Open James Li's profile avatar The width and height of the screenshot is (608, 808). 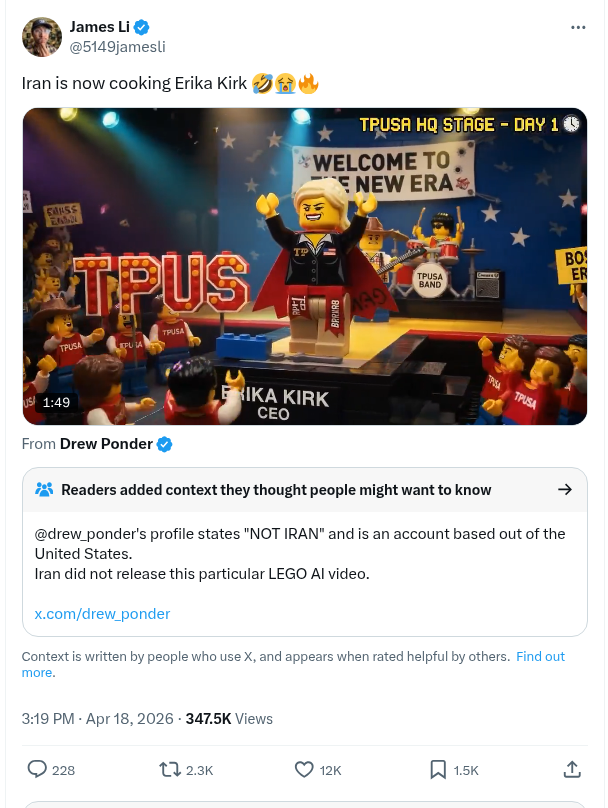point(42,37)
